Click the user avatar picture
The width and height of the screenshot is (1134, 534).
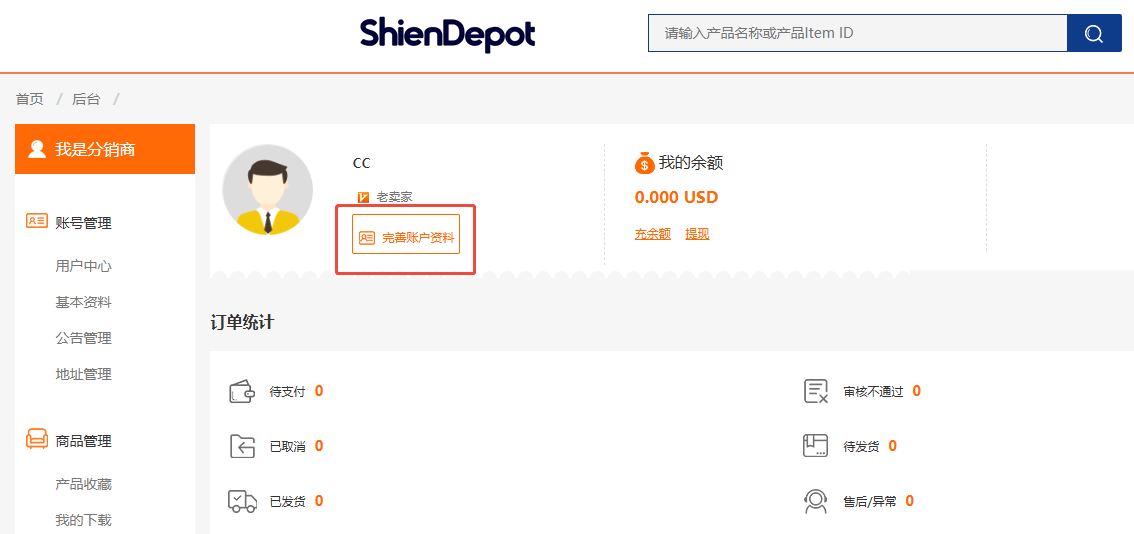(267, 190)
